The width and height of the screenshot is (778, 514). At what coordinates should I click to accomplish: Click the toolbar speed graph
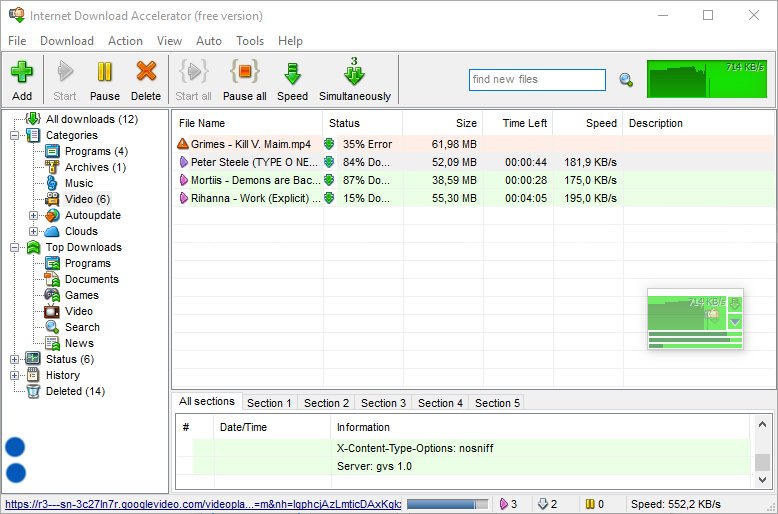pyautogui.click(x=707, y=79)
